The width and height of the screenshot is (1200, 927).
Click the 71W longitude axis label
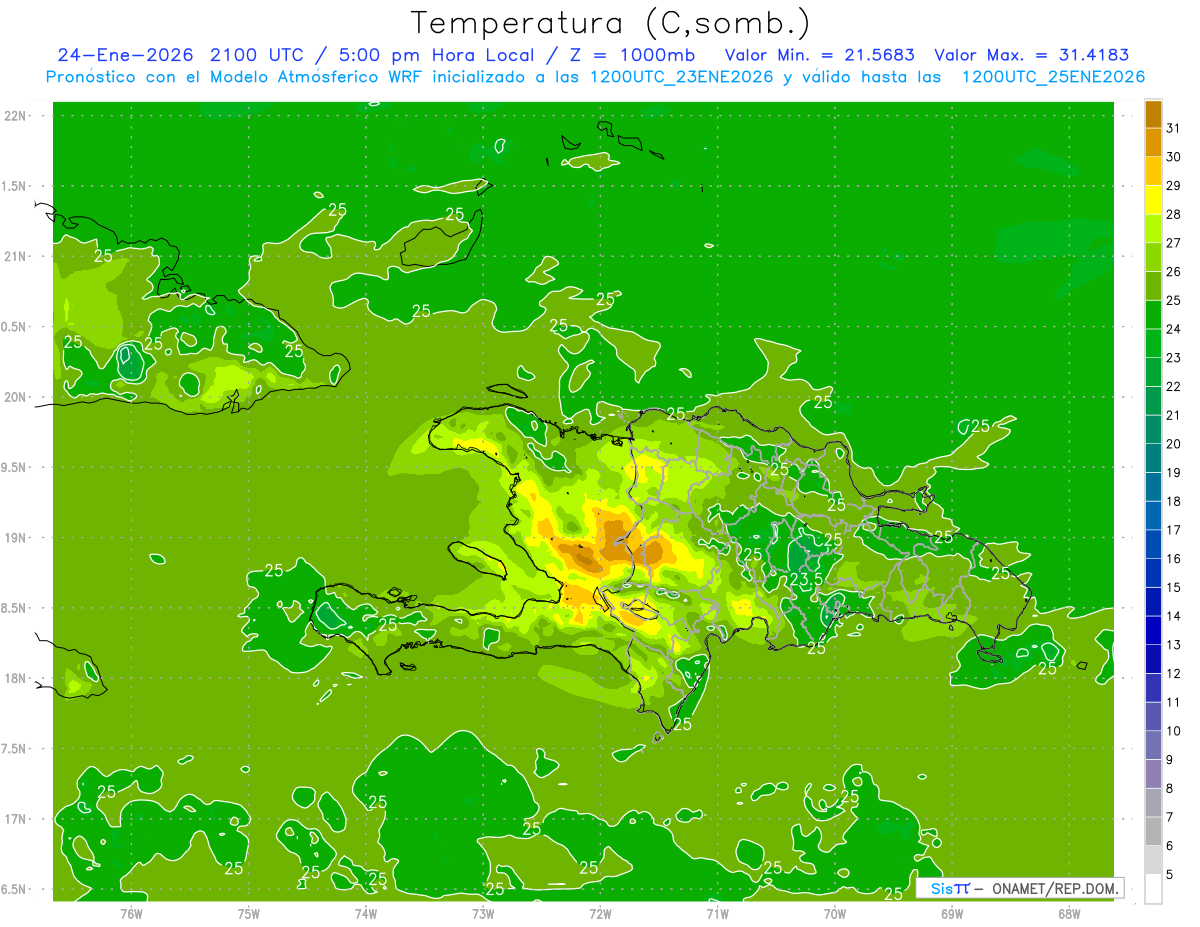717,914
